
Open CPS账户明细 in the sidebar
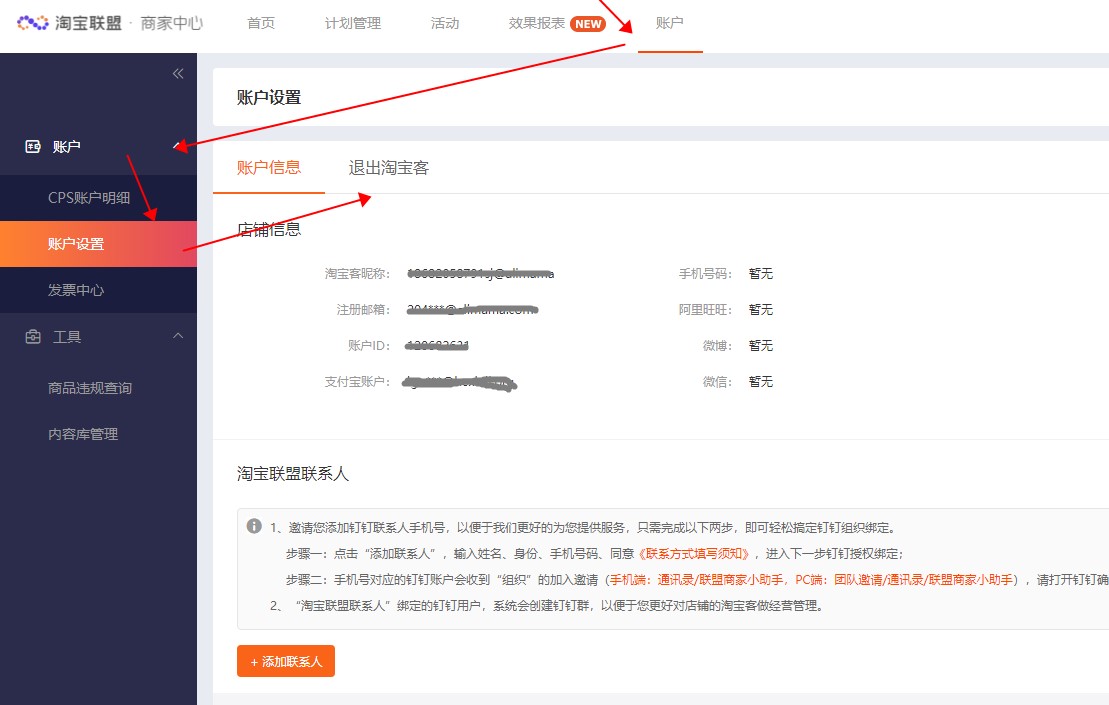point(89,198)
